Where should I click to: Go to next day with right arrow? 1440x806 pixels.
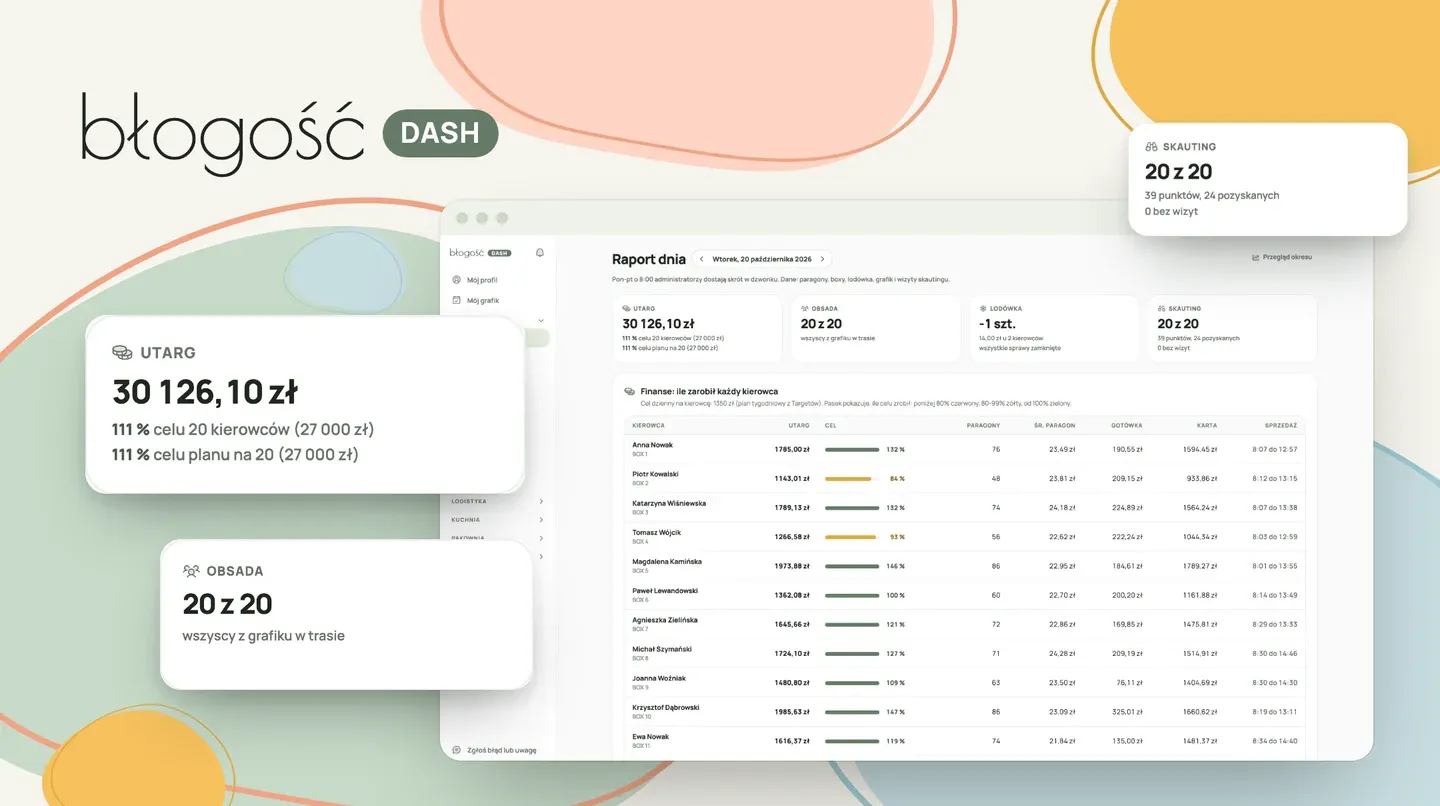pyautogui.click(x=822, y=259)
